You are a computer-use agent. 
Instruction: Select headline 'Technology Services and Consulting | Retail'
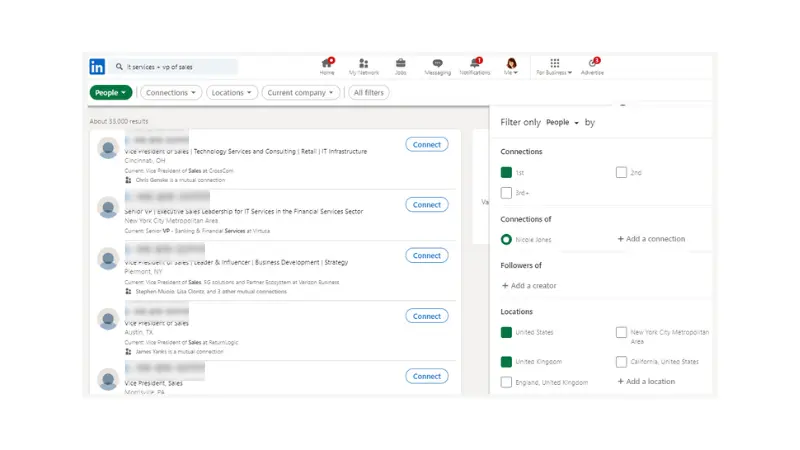point(256,152)
